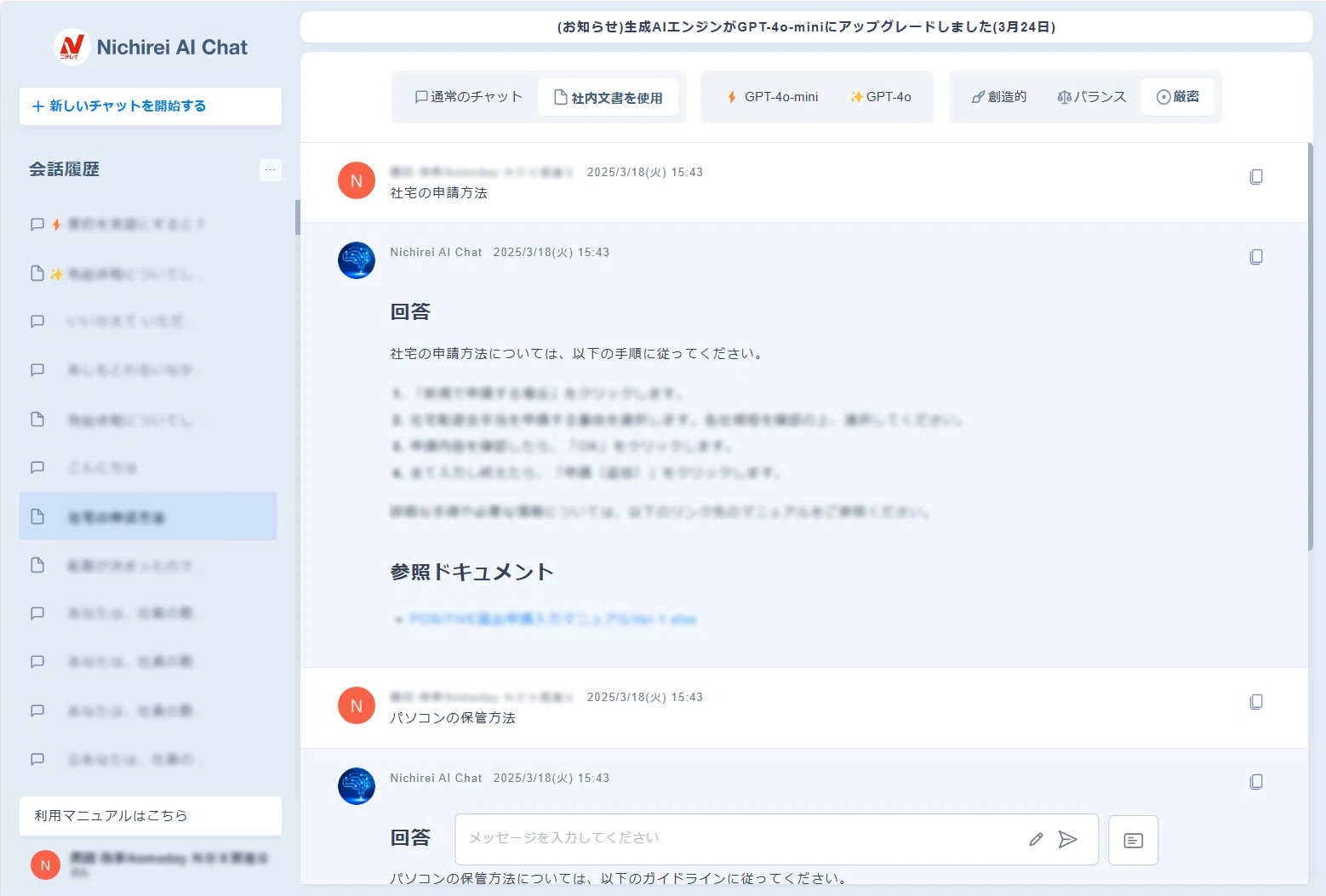Select the GPT-4o engine
Image resolution: width=1326 pixels, height=896 pixels.
880,97
